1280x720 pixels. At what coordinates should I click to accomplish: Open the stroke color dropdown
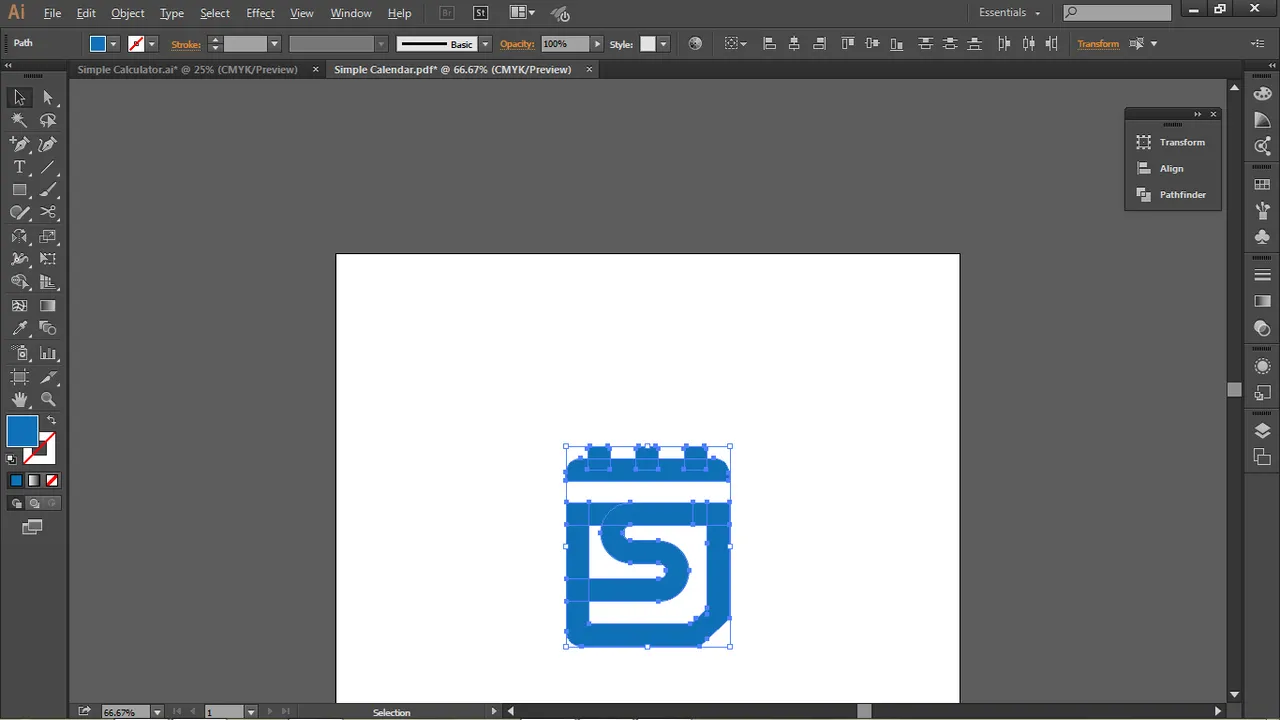point(152,44)
